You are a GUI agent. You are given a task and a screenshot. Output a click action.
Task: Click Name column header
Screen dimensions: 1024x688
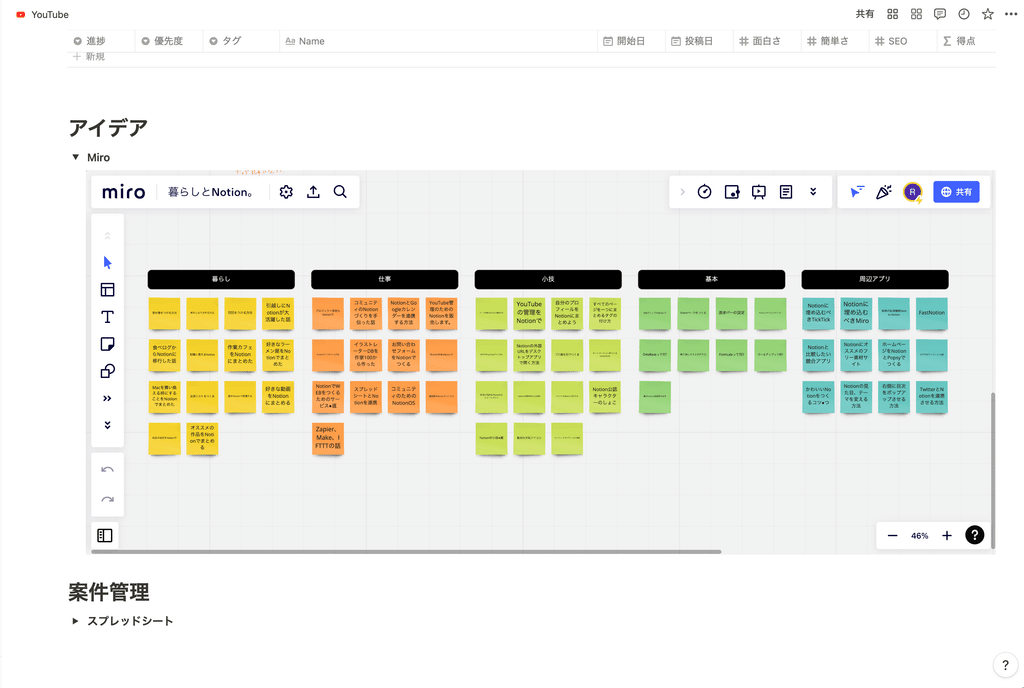coord(438,41)
